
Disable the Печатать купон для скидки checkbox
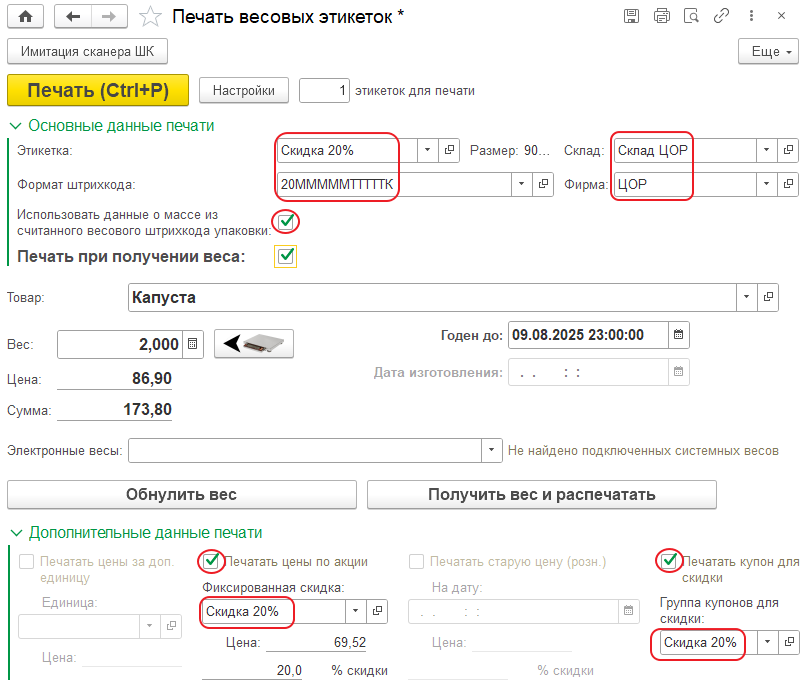click(x=667, y=561)
